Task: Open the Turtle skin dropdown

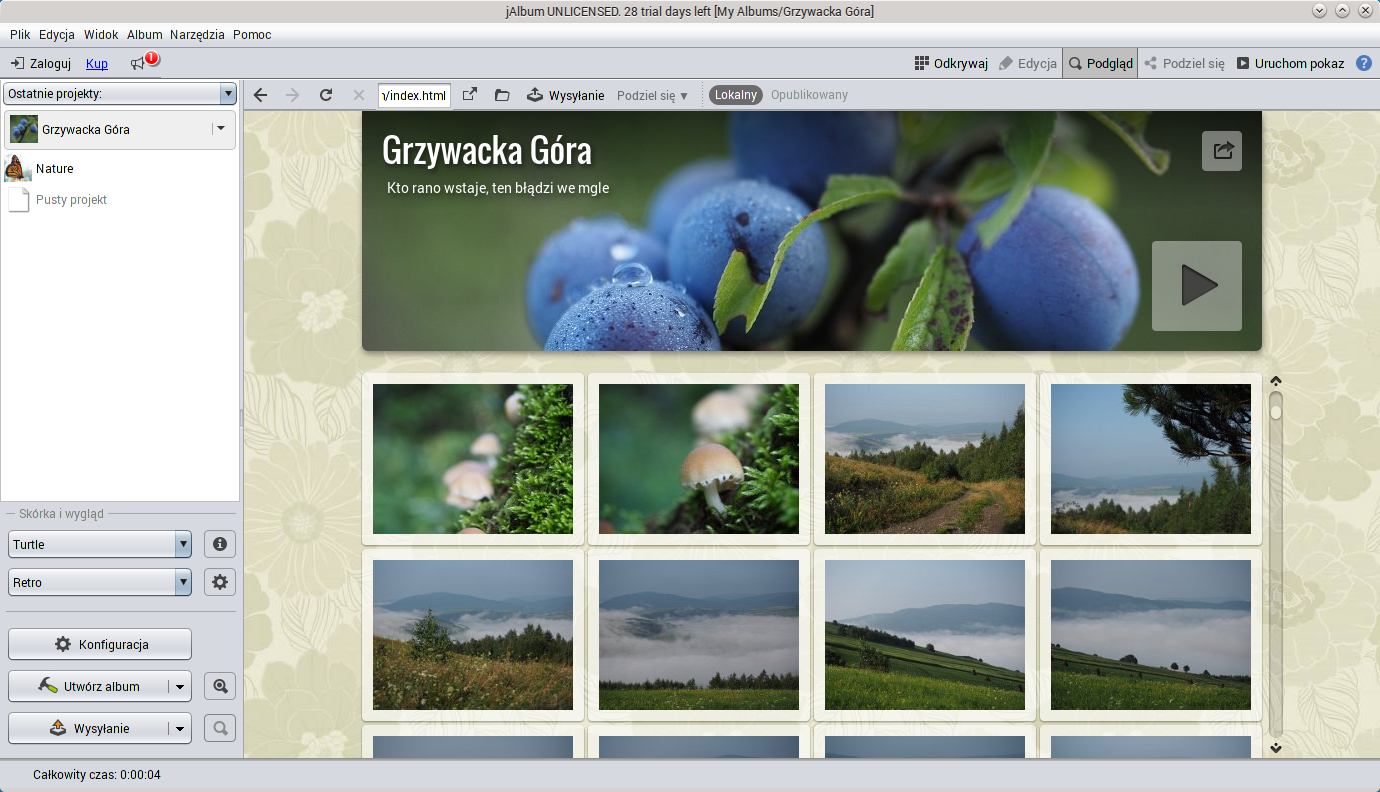Action: click(99, 544)
